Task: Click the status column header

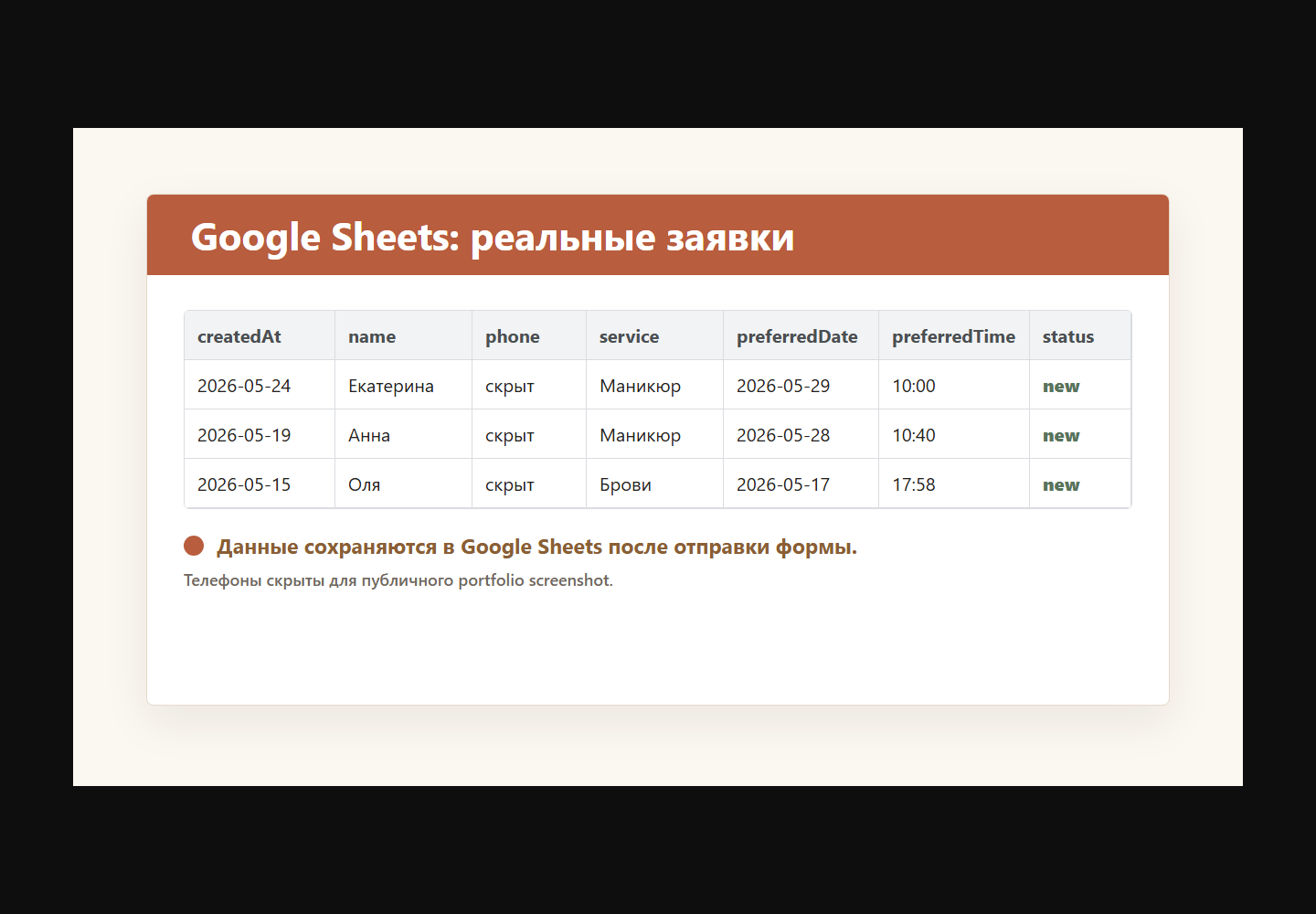Action: click(1080, 335)
